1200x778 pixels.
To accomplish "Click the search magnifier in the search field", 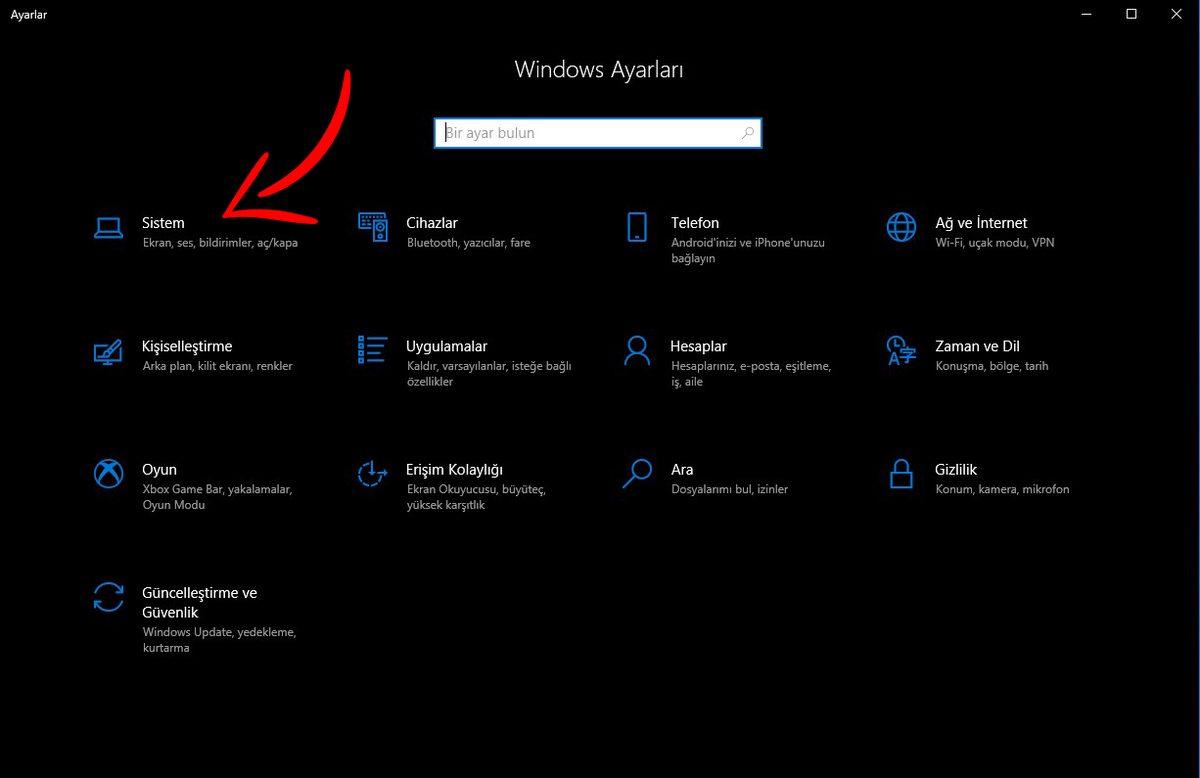I will coord(748,132).
